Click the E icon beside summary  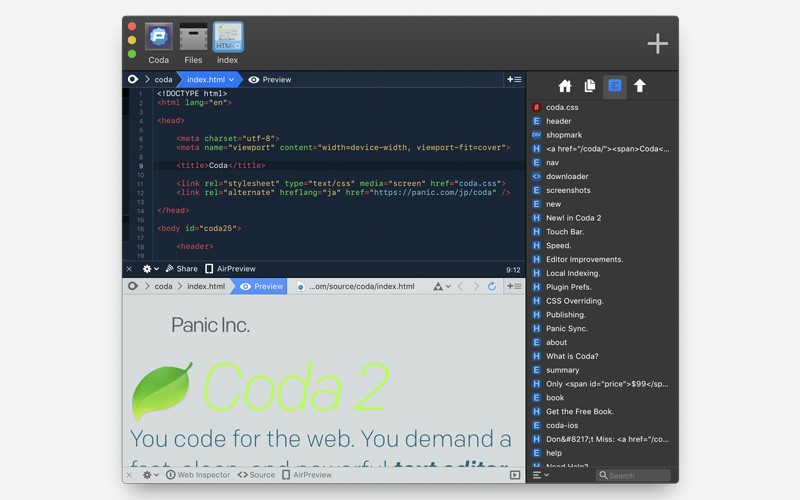click(536, 370)
